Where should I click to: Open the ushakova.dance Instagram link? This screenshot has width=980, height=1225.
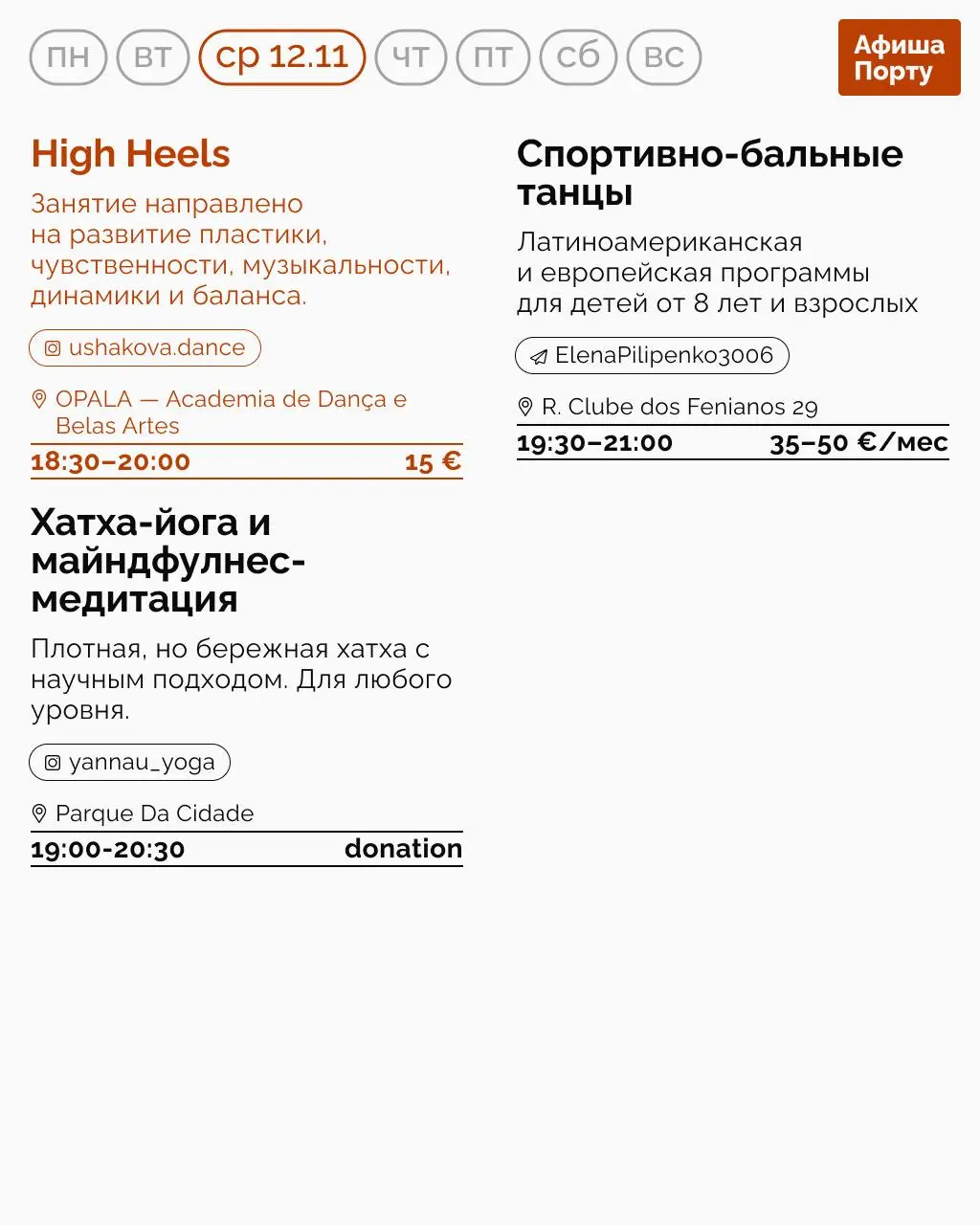(x=156, y=348)
